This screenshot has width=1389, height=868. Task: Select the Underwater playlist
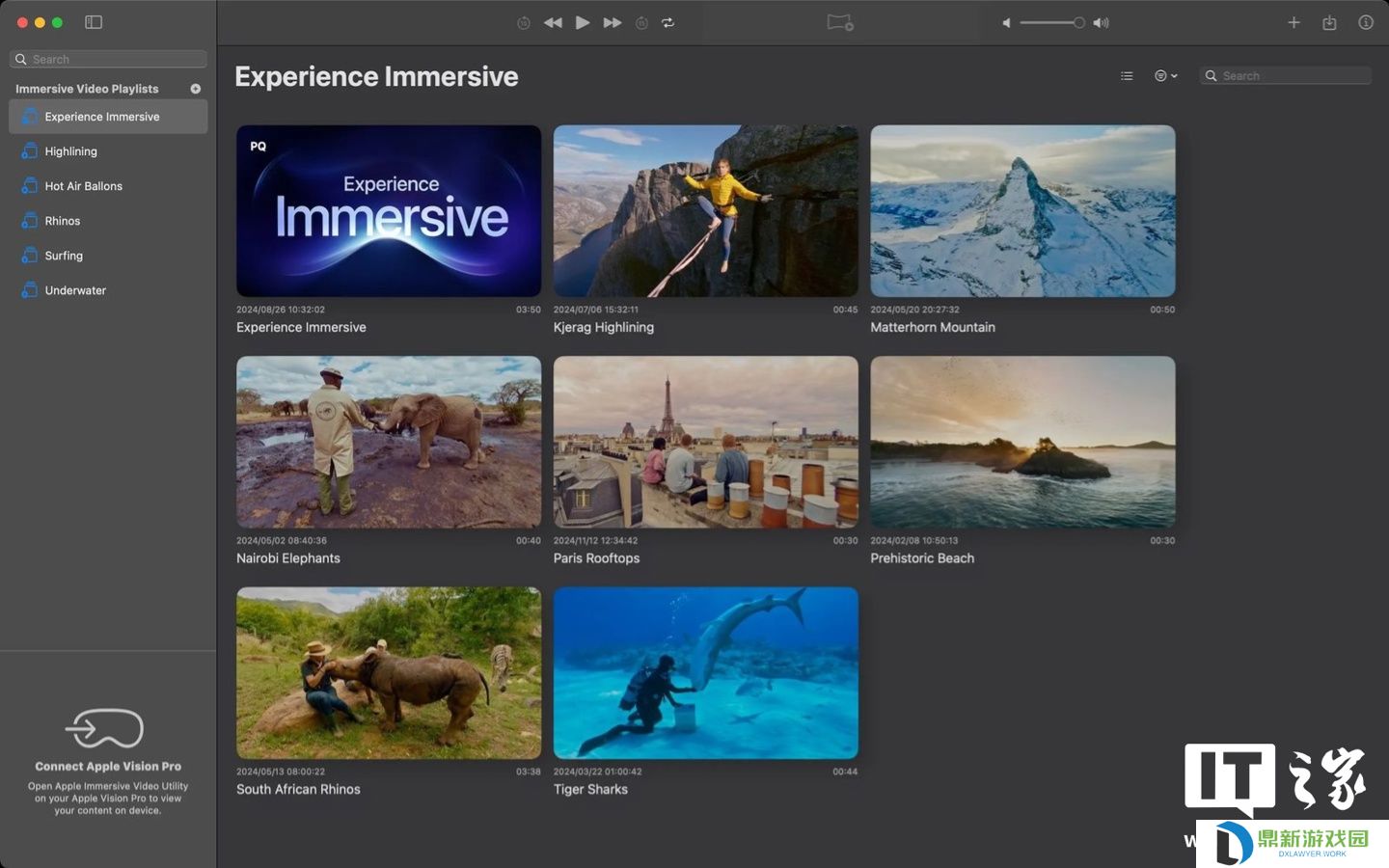[x=108, y=290]
